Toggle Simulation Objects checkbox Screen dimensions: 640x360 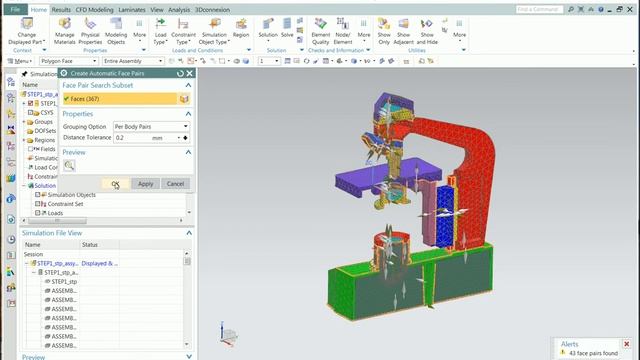tap(38, 195)
